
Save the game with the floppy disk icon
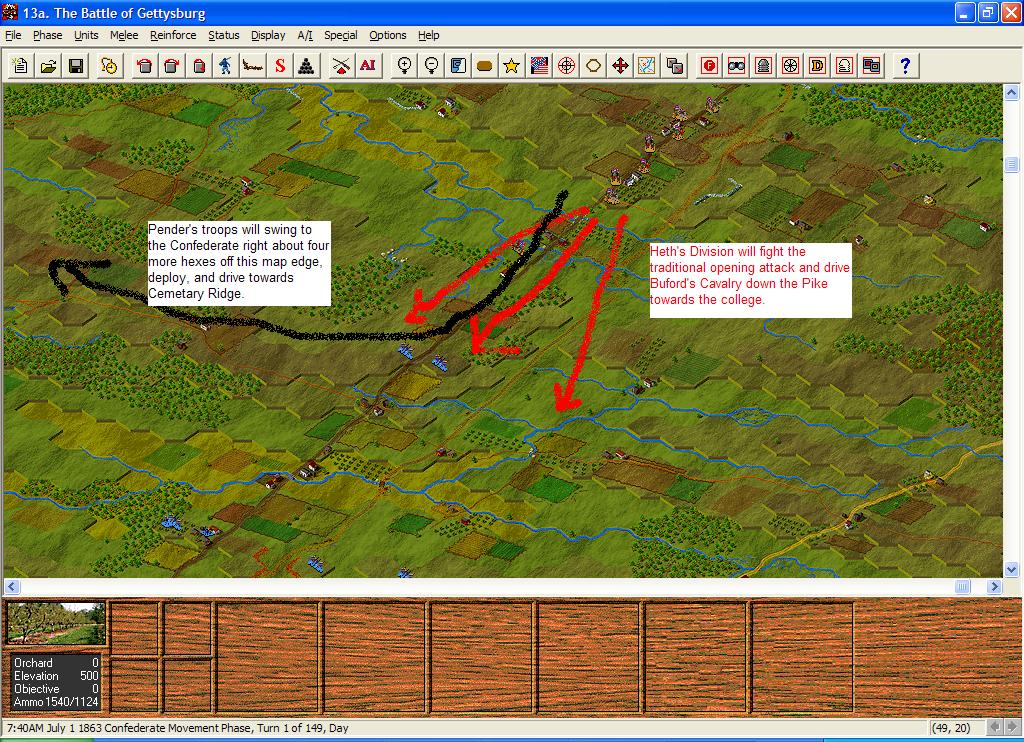point(76,65)
